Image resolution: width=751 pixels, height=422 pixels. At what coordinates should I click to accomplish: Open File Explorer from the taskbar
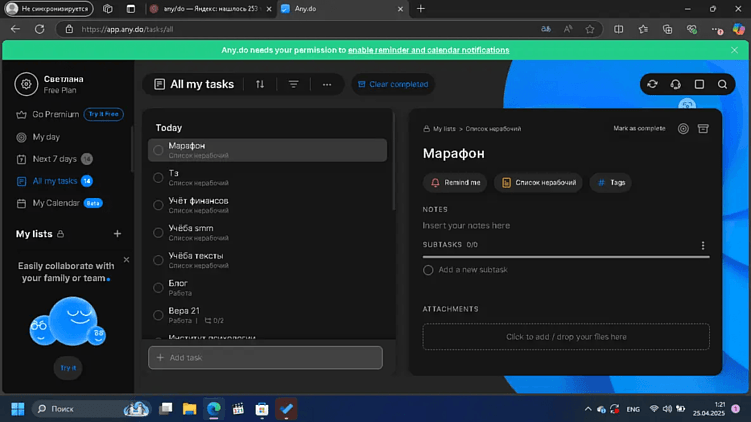(x=190, y=409)
